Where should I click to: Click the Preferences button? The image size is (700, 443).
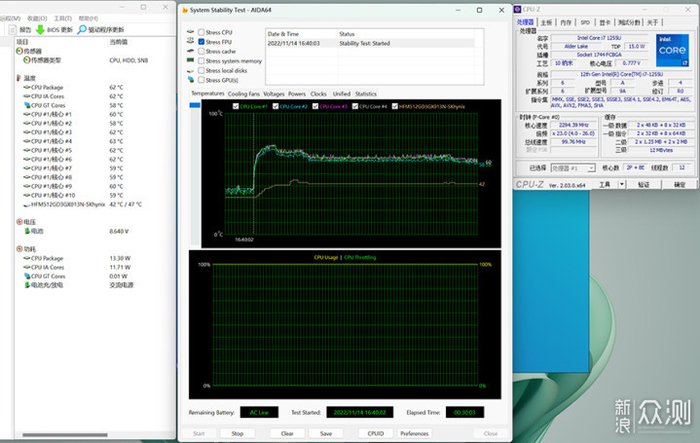pos(414,433)
